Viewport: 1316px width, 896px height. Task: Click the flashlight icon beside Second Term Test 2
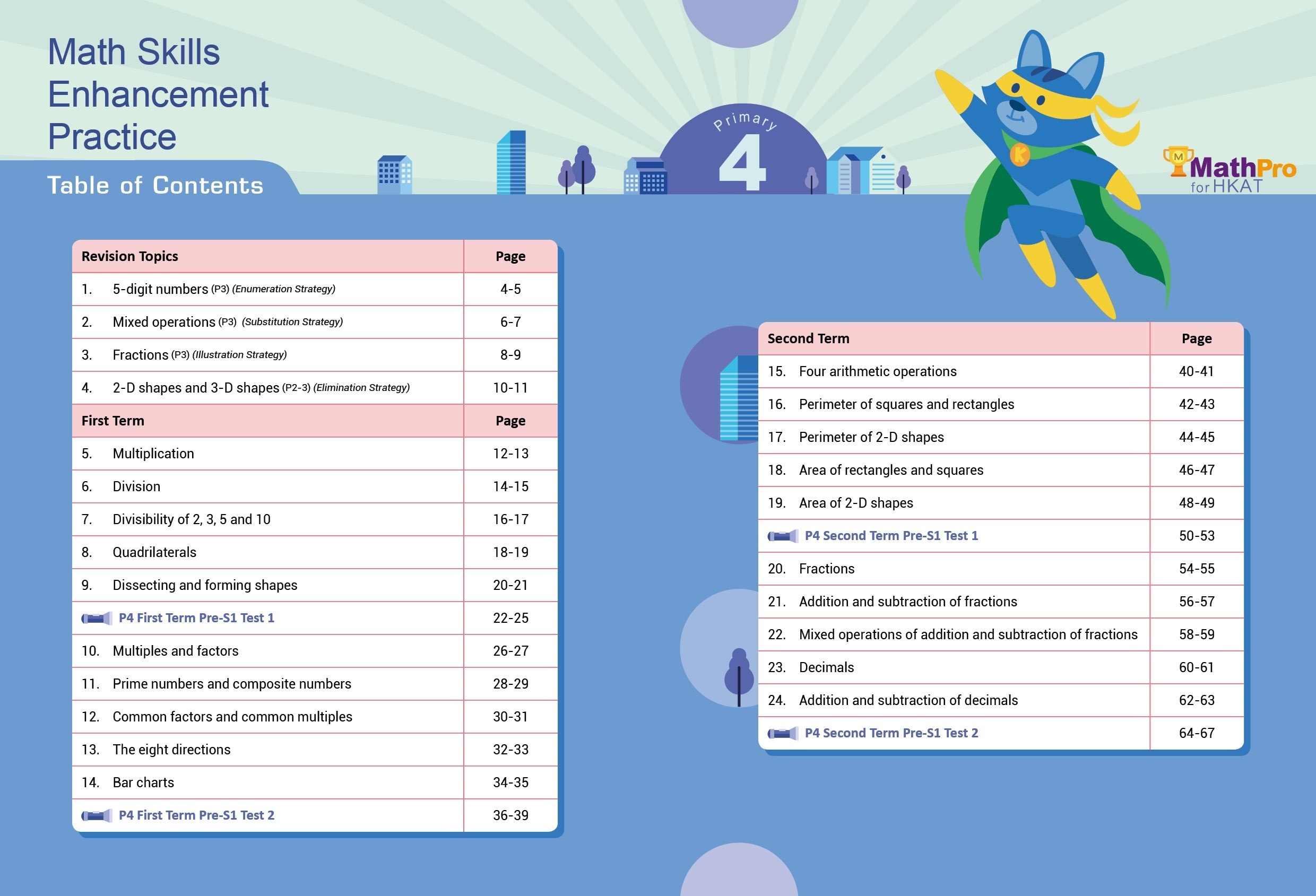(783, 734)
